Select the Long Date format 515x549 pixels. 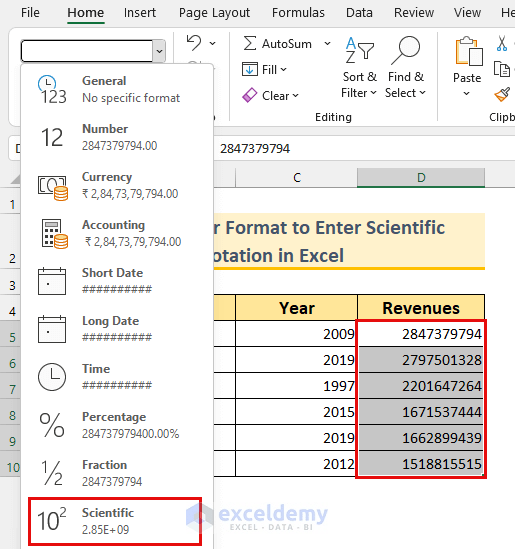117,329
